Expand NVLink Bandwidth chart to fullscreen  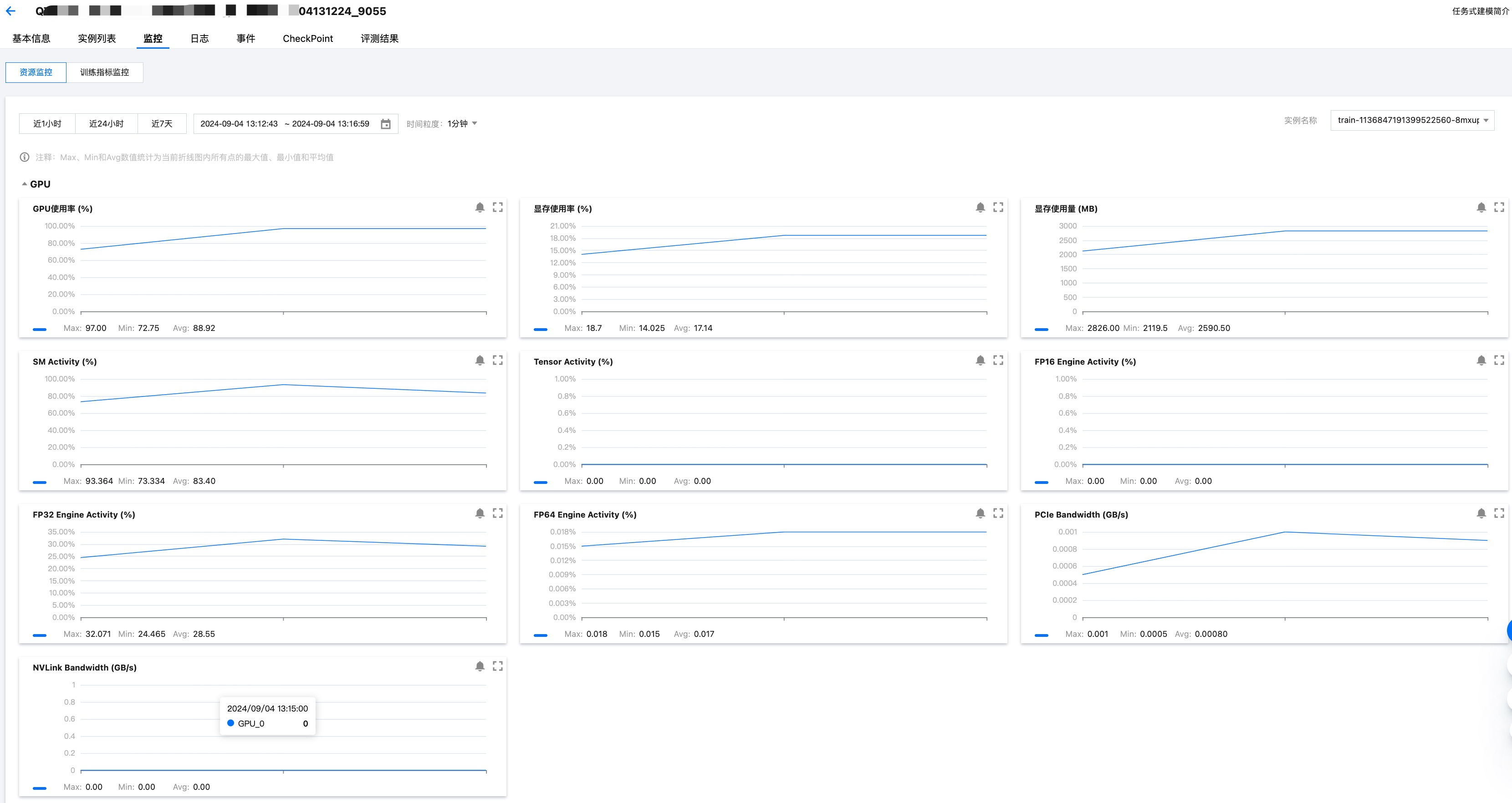pos(498,666)
